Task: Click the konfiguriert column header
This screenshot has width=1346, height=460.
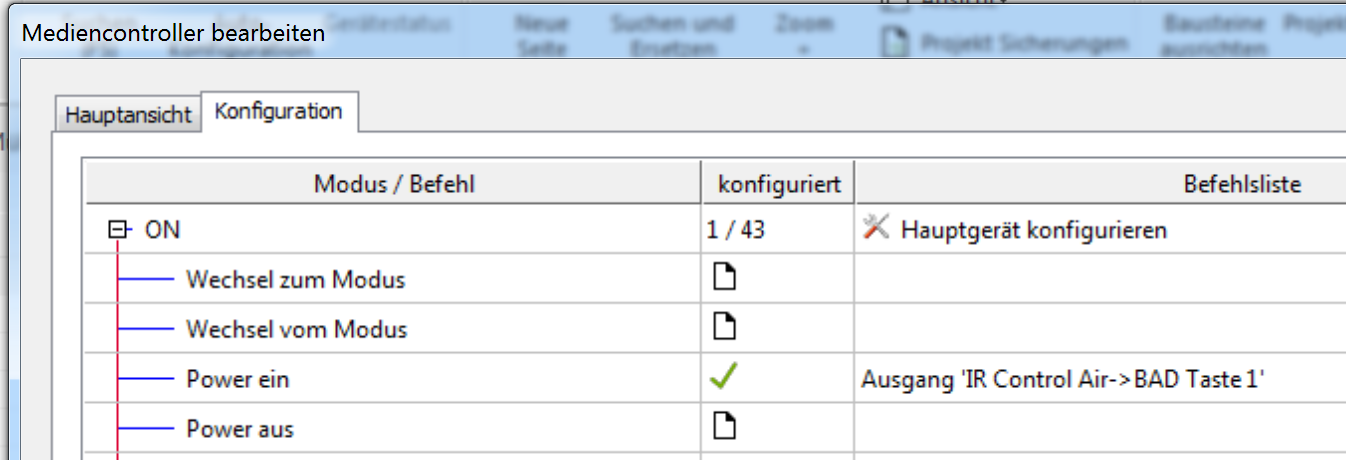Action: (779, 184)
